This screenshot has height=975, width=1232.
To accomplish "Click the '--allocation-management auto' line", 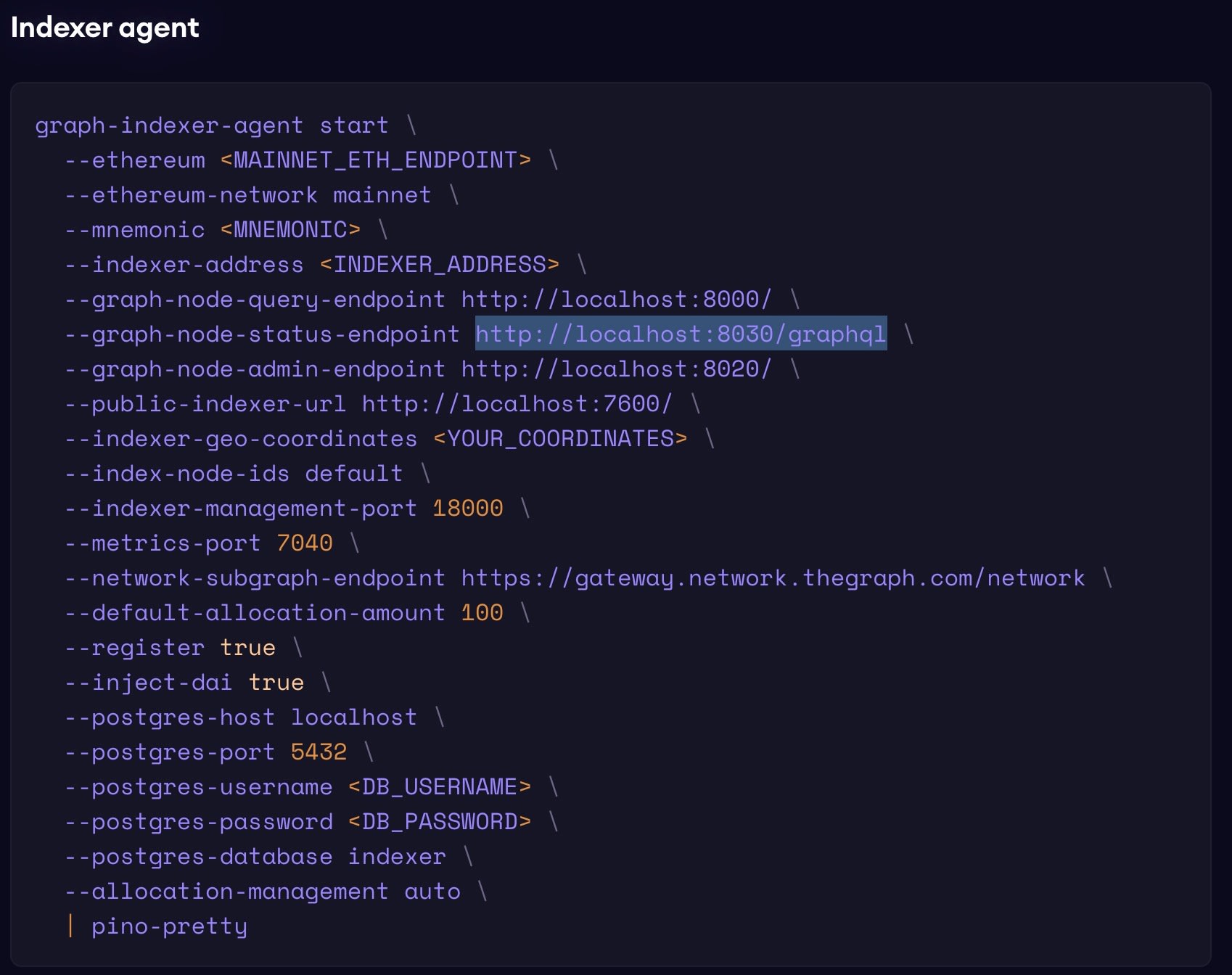I will 262,891.
